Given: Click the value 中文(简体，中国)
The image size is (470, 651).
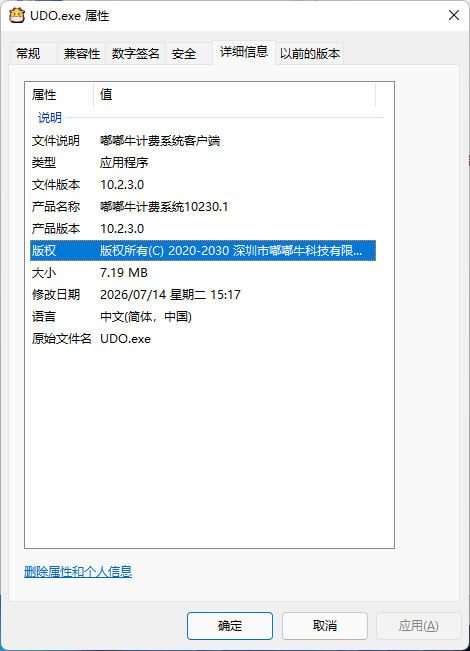Looking at the screenshot, I should [x=146, y=317].
